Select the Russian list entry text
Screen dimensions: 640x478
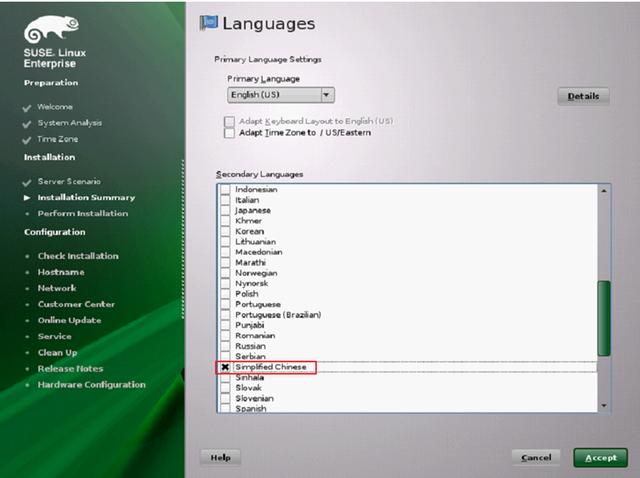click(250, 346)
